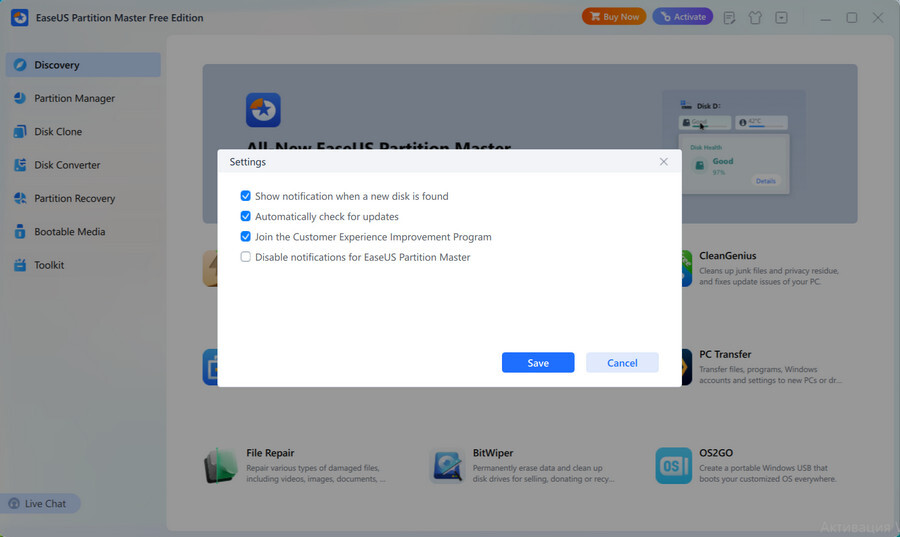Open the CleanGenius title

[727, 255]
